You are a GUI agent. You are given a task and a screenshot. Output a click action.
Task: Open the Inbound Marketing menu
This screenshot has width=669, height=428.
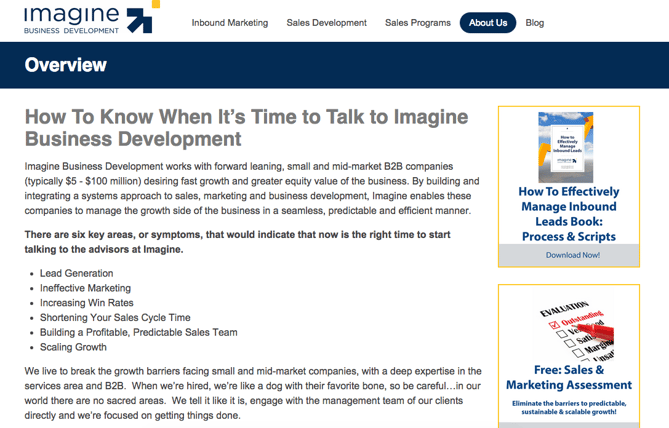click(x=230, y=22)
